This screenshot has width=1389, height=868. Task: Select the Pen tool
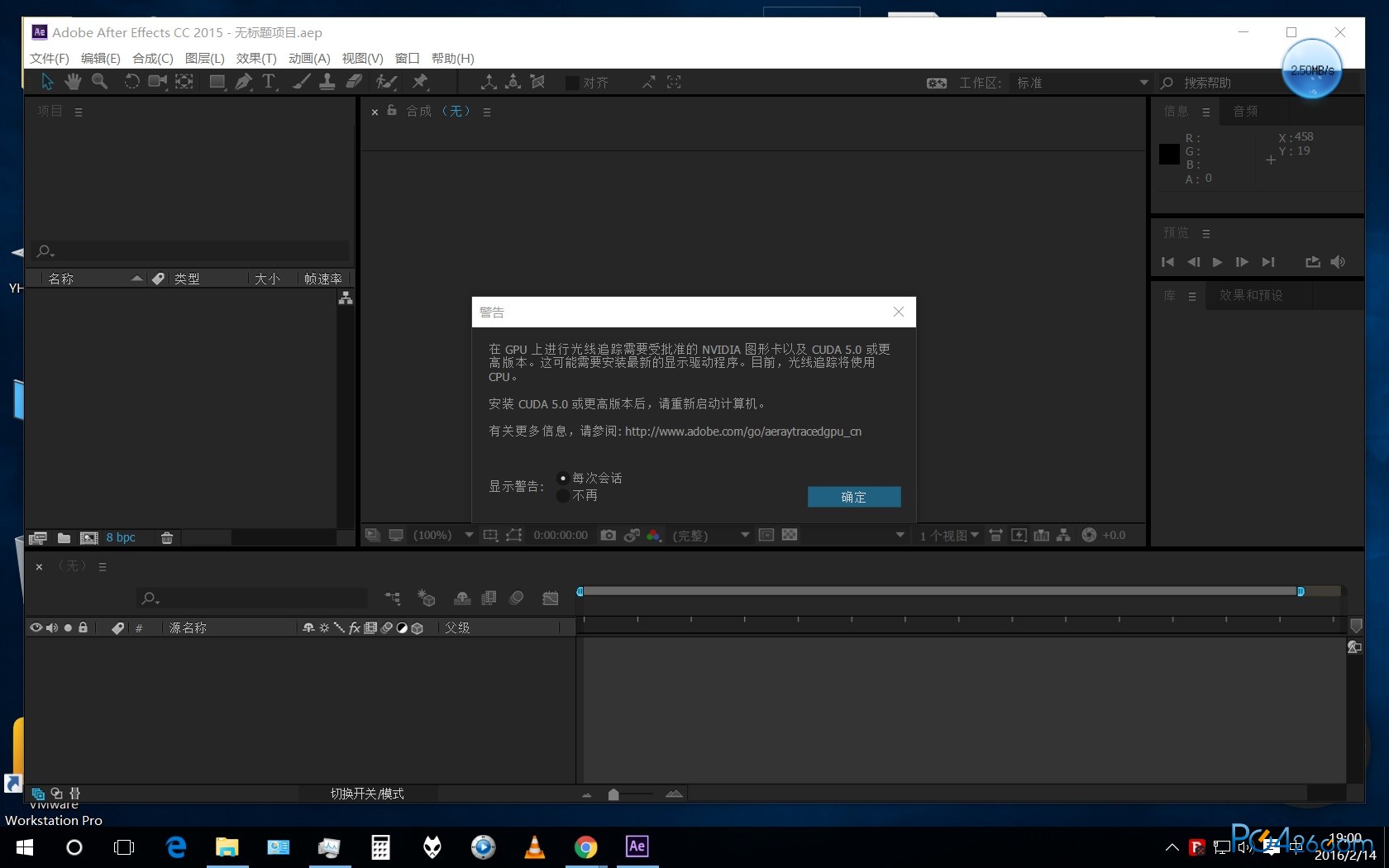click(x=243, y=82)
